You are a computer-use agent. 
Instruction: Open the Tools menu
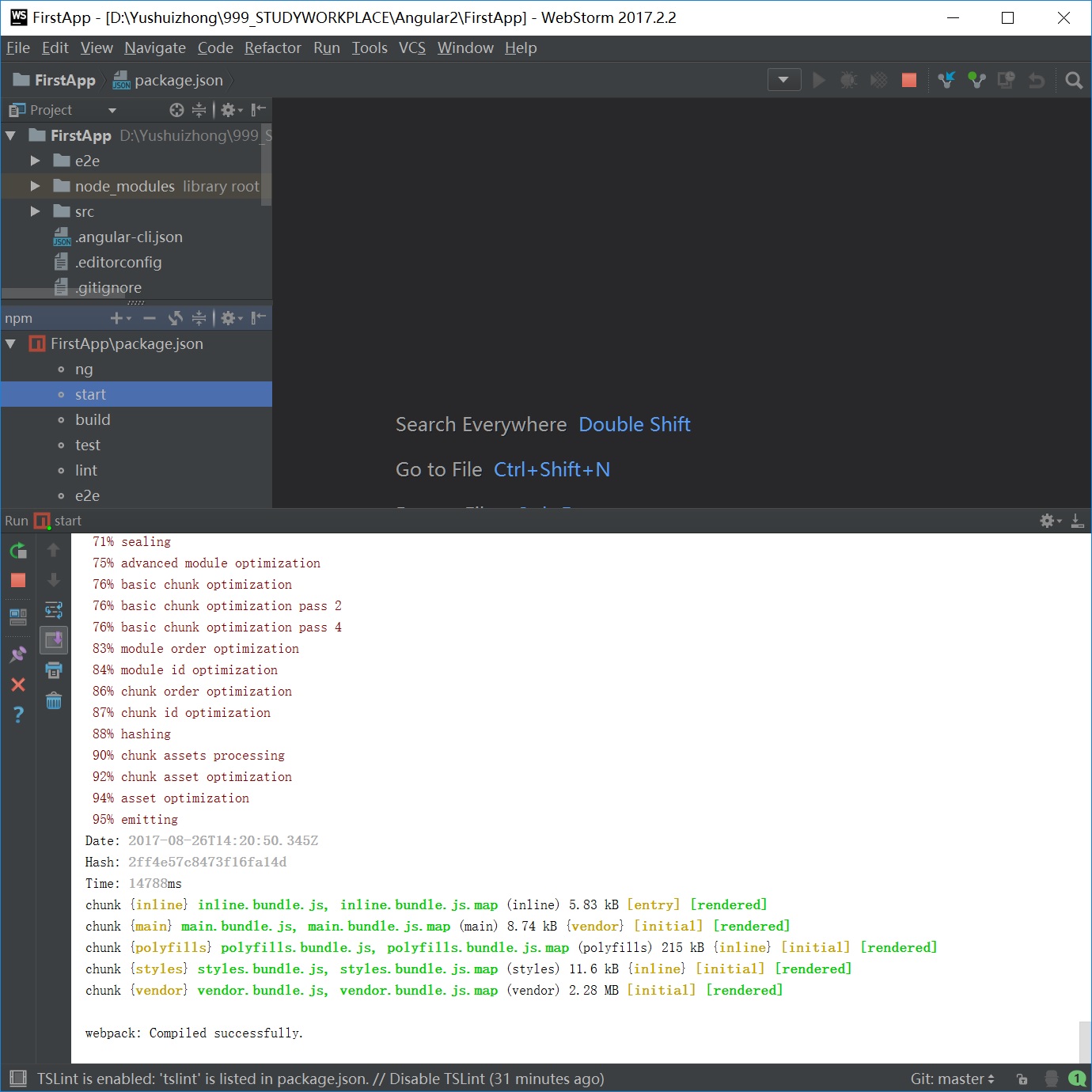point(370,48)
